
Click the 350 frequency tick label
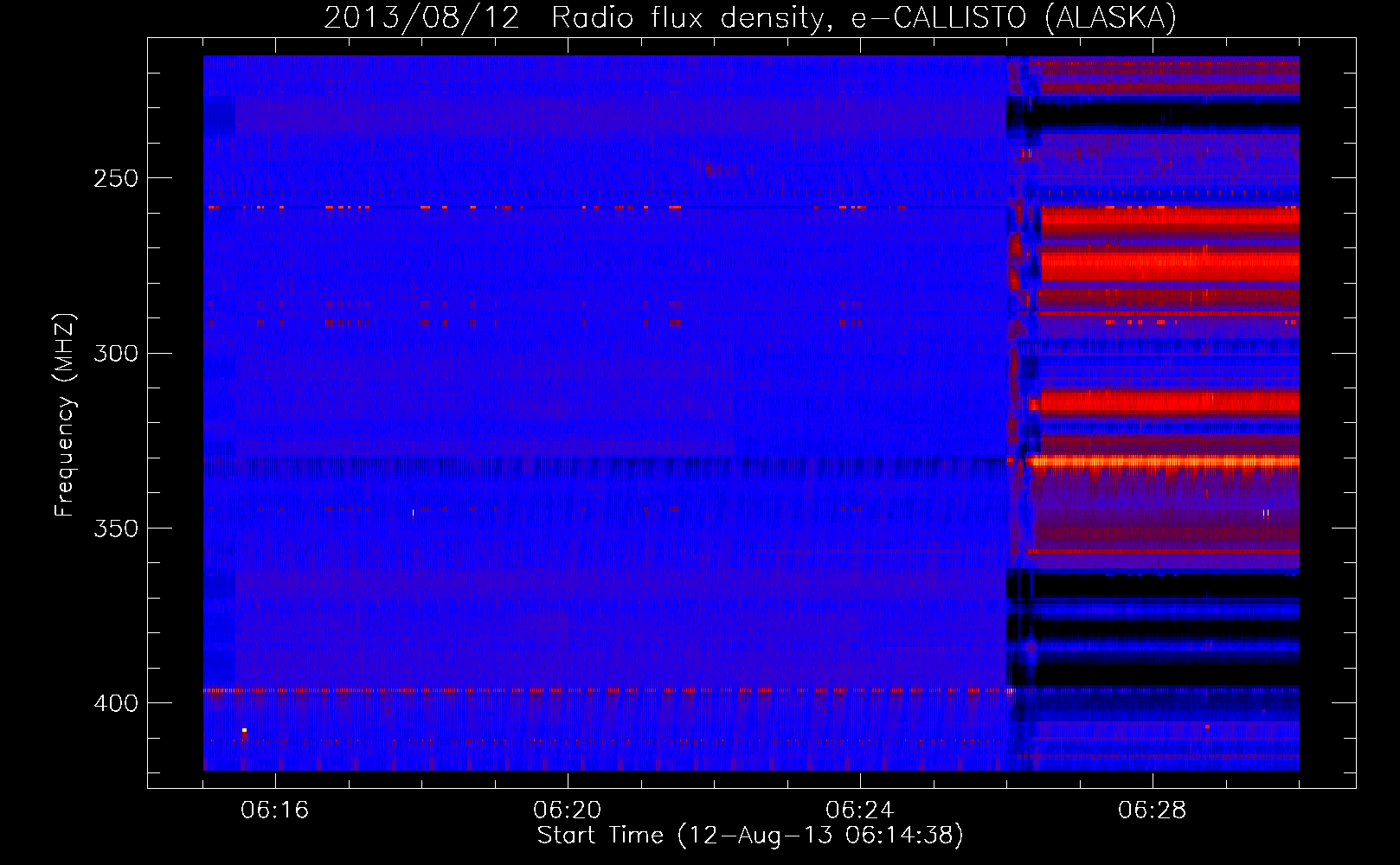[x=116, y=529]
